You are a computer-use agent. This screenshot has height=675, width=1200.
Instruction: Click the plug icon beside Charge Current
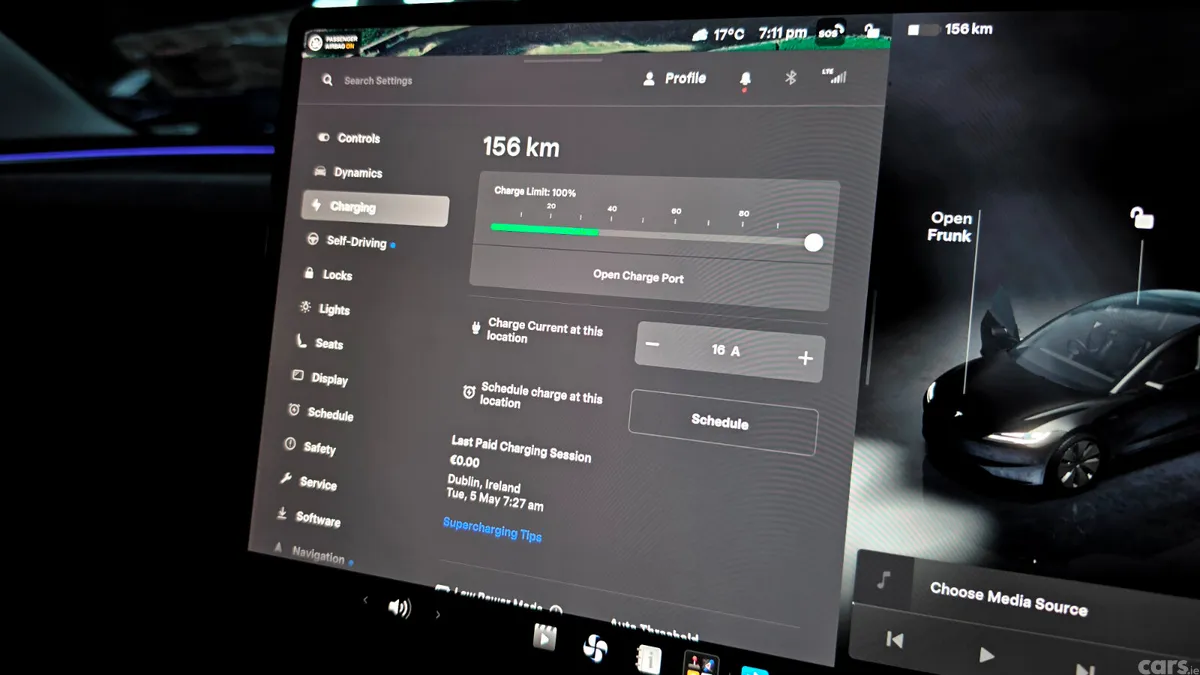click(x=475, y=327)
